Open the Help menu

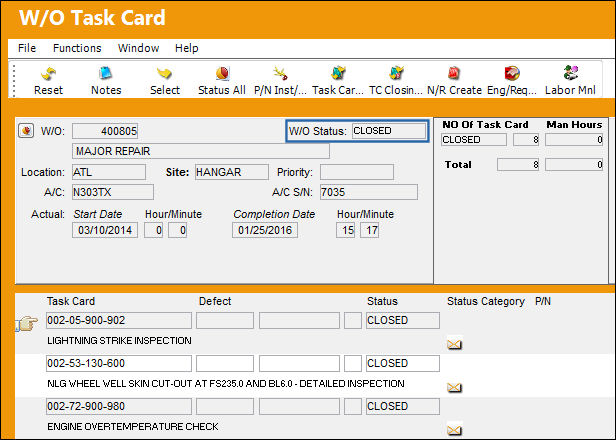click(187, 48)
